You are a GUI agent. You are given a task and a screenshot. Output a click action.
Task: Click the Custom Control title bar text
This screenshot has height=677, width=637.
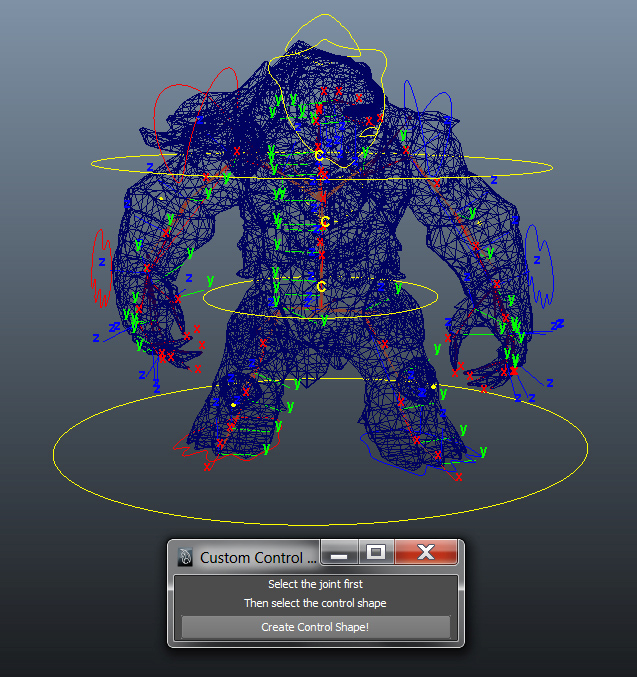(x=258, y=558)
